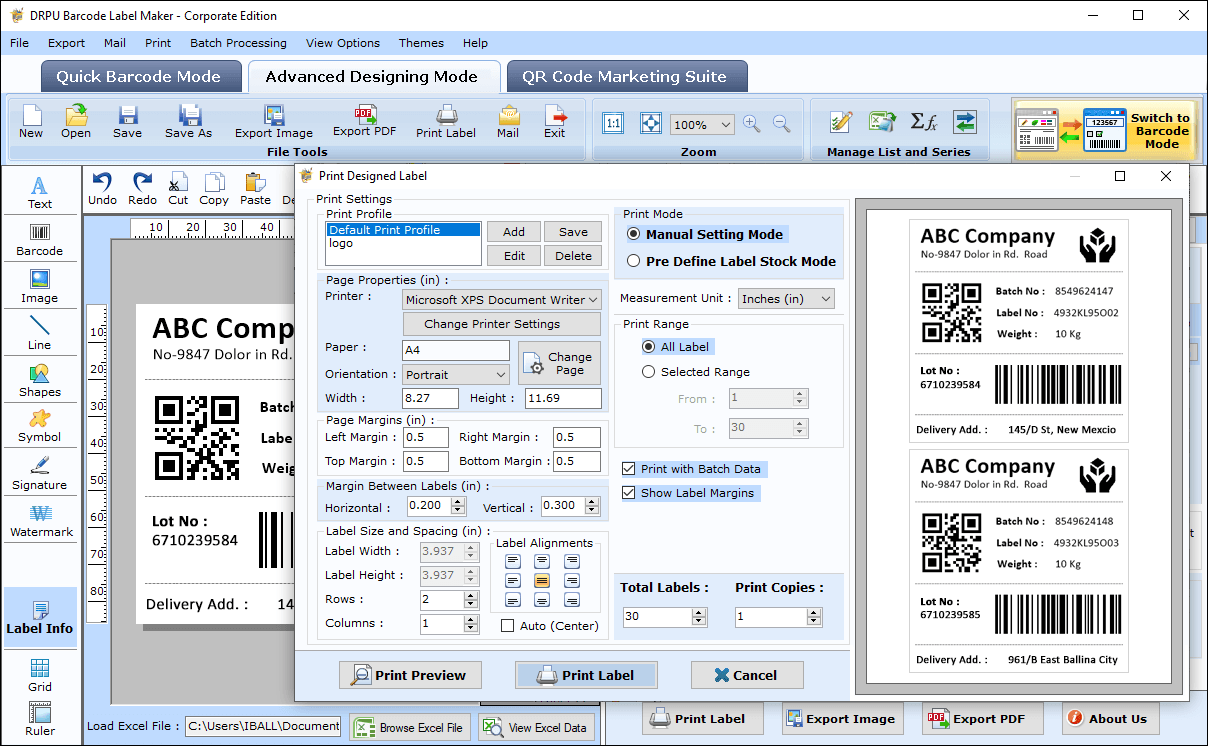Open the Printer dropdown list

[502, 299]
